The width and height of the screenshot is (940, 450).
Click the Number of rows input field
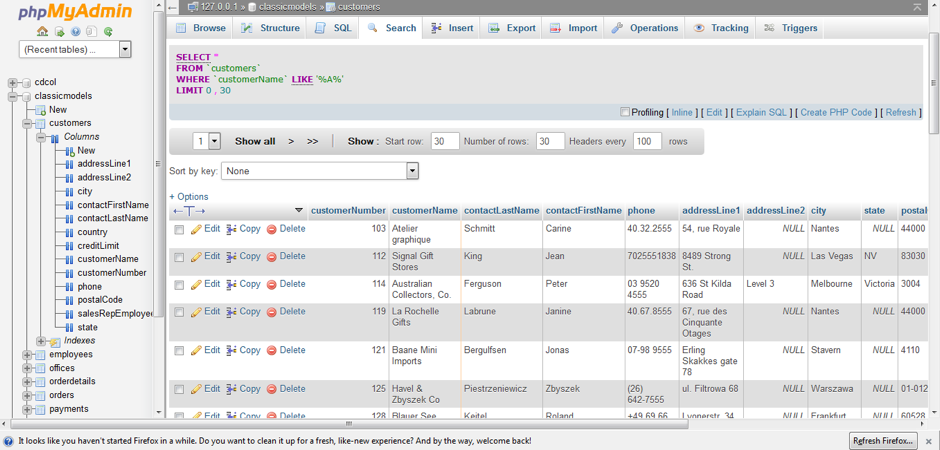tap(550, 142)
